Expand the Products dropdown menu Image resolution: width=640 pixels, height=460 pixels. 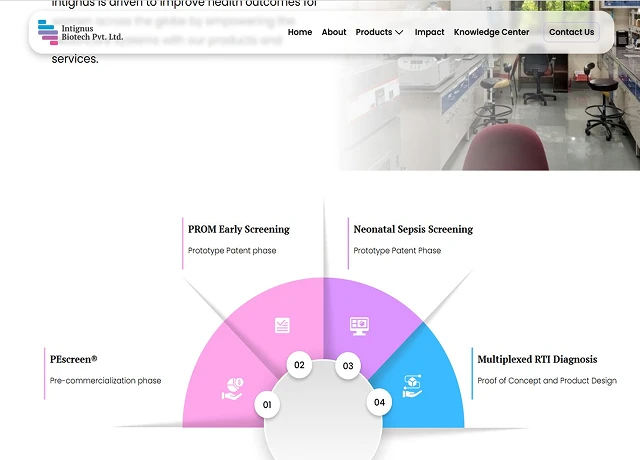[379, 32]
